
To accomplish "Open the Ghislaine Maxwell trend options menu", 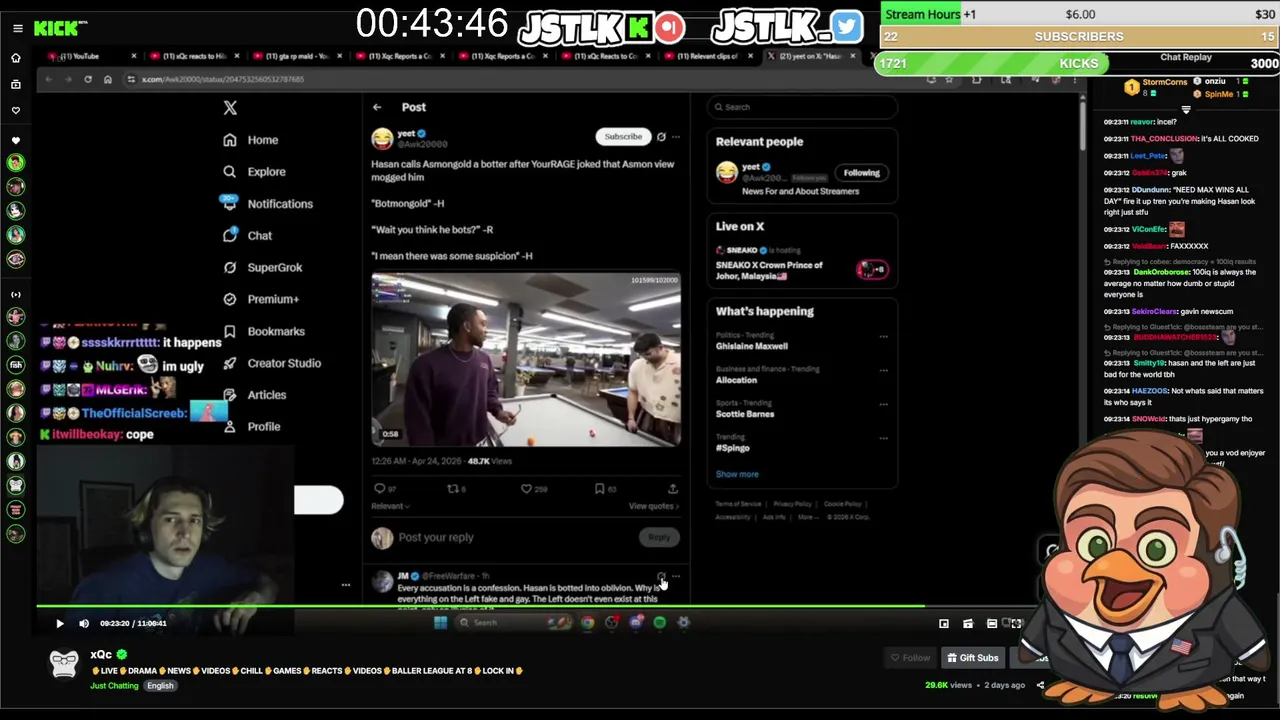I will (x=883, y=337).
